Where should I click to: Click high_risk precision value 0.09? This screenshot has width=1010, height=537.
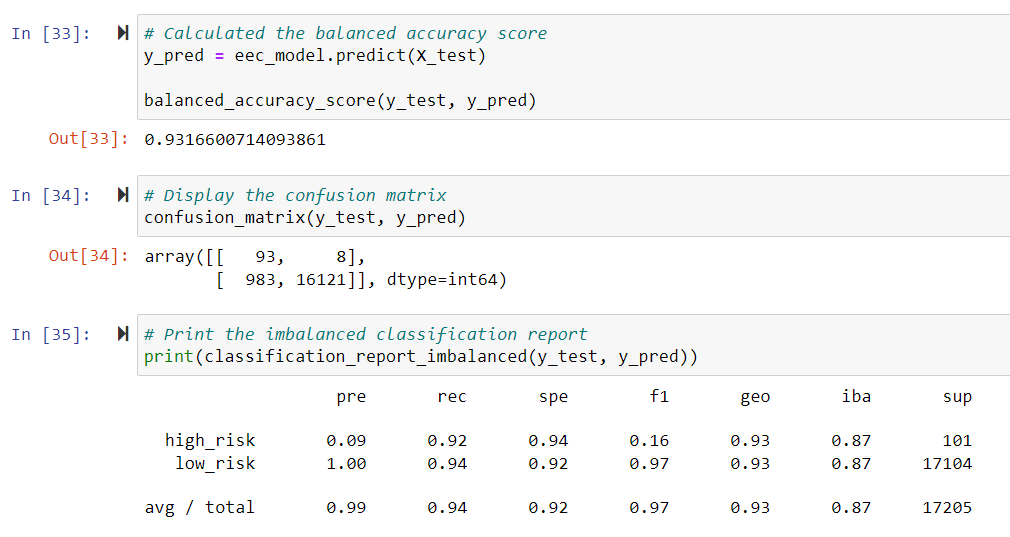point(346,441)
